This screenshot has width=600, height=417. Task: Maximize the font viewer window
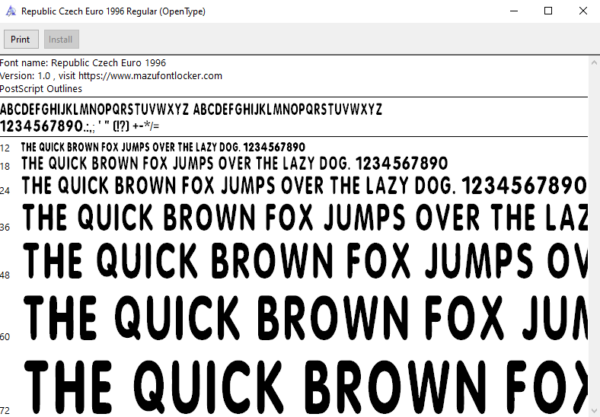click(548, 11)
